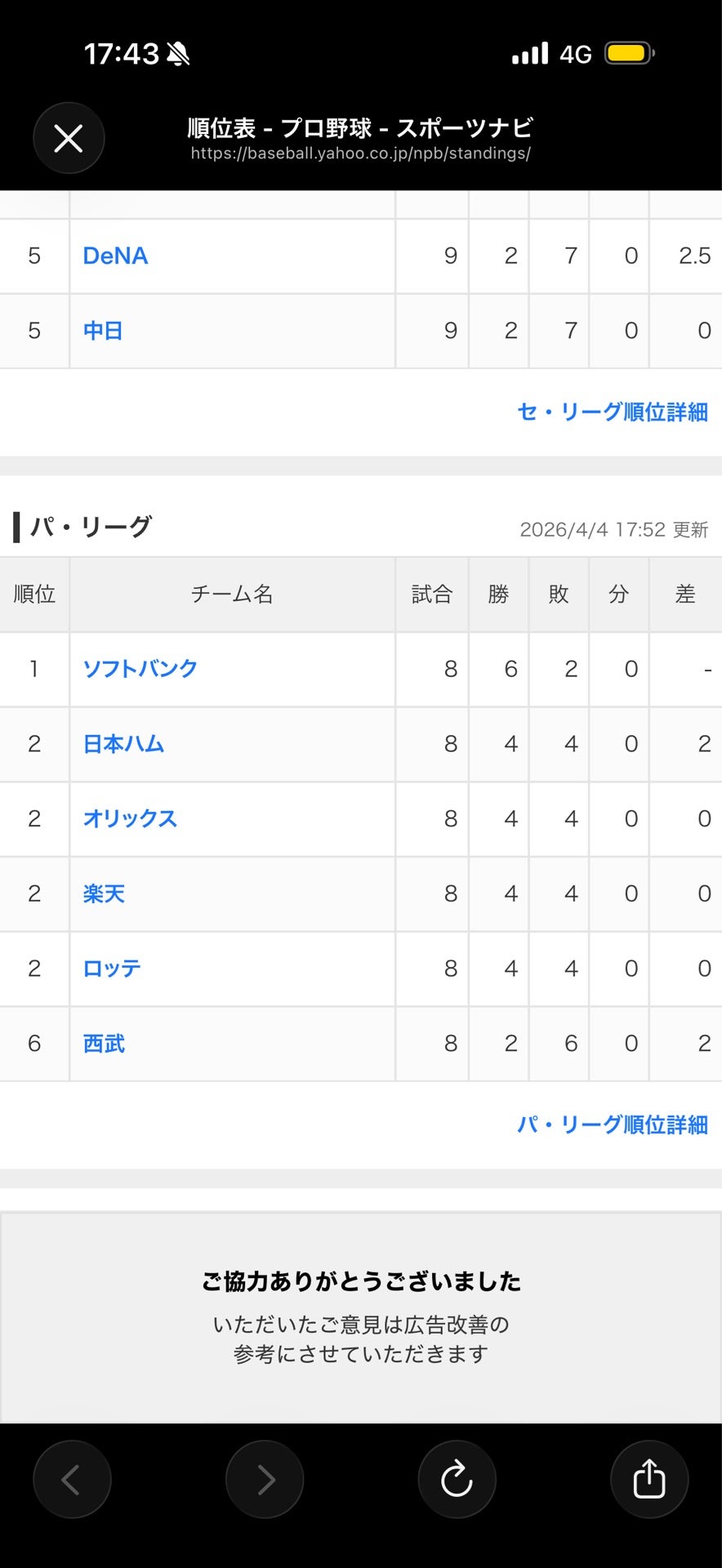Open the オリックス team page
This screenshot has height=1568, width=722.
[130, 818]
